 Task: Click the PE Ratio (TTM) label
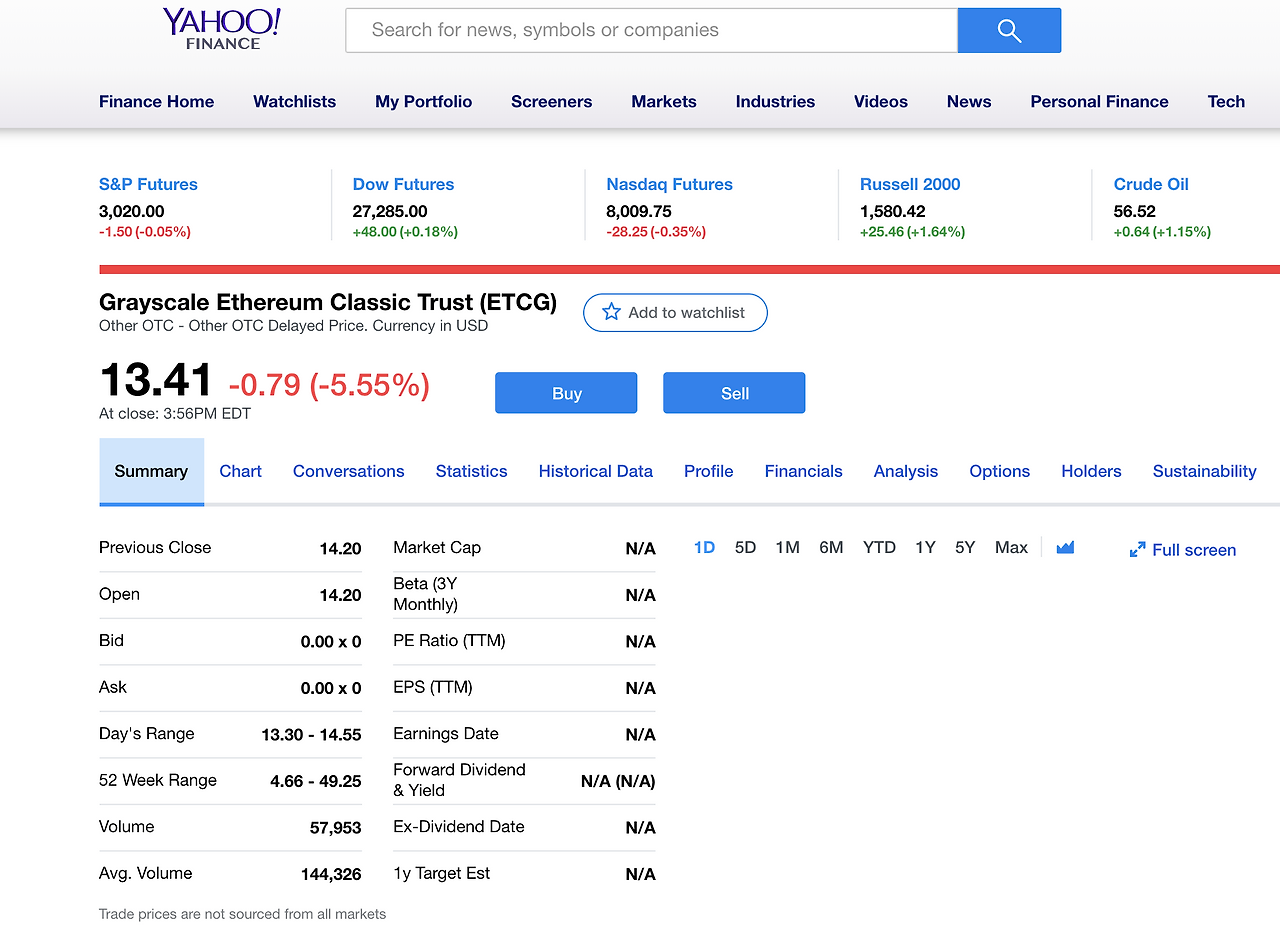(449, 640)
